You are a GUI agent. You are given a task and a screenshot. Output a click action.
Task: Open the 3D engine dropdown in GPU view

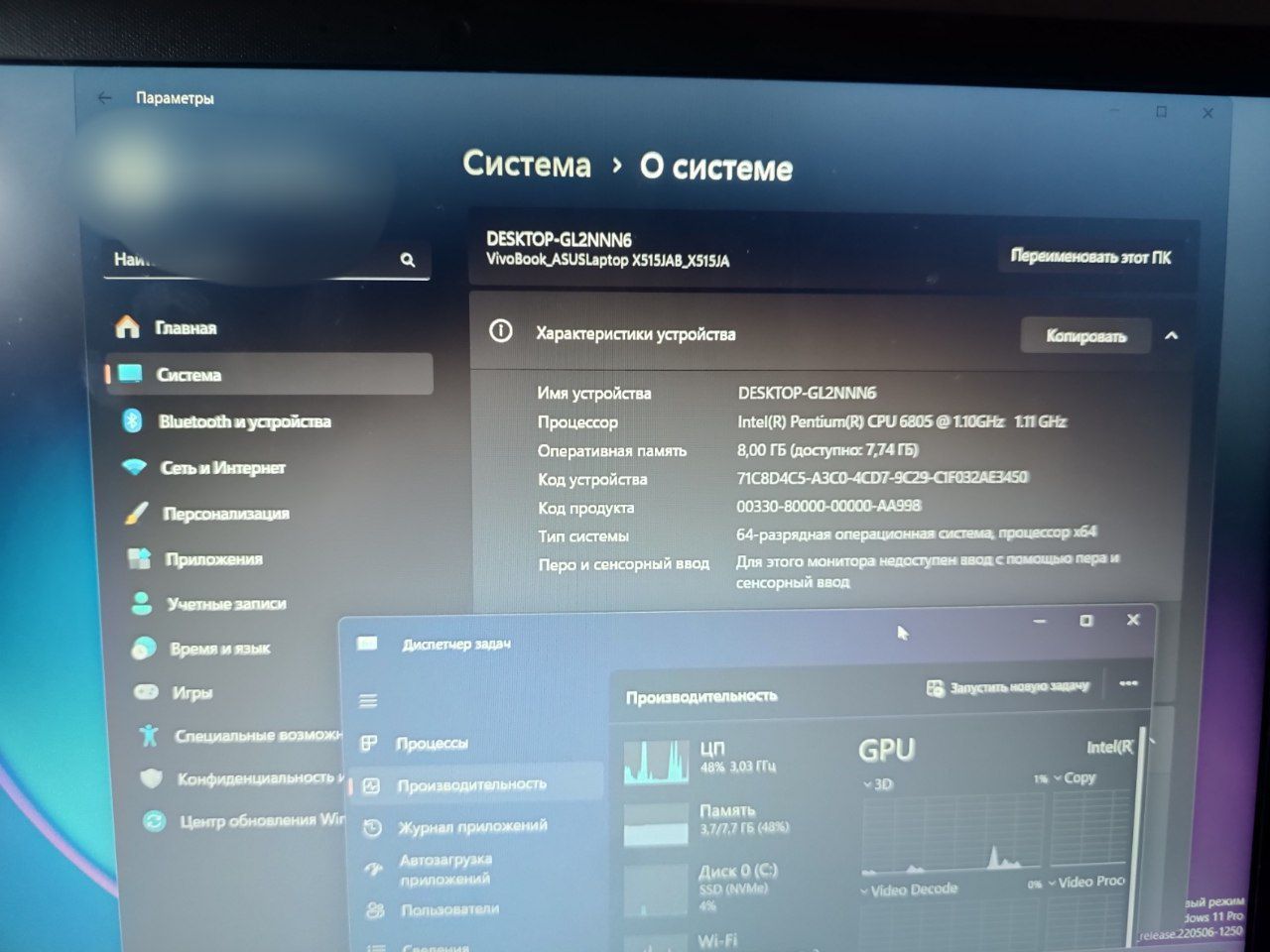click(x=878, y=784)
